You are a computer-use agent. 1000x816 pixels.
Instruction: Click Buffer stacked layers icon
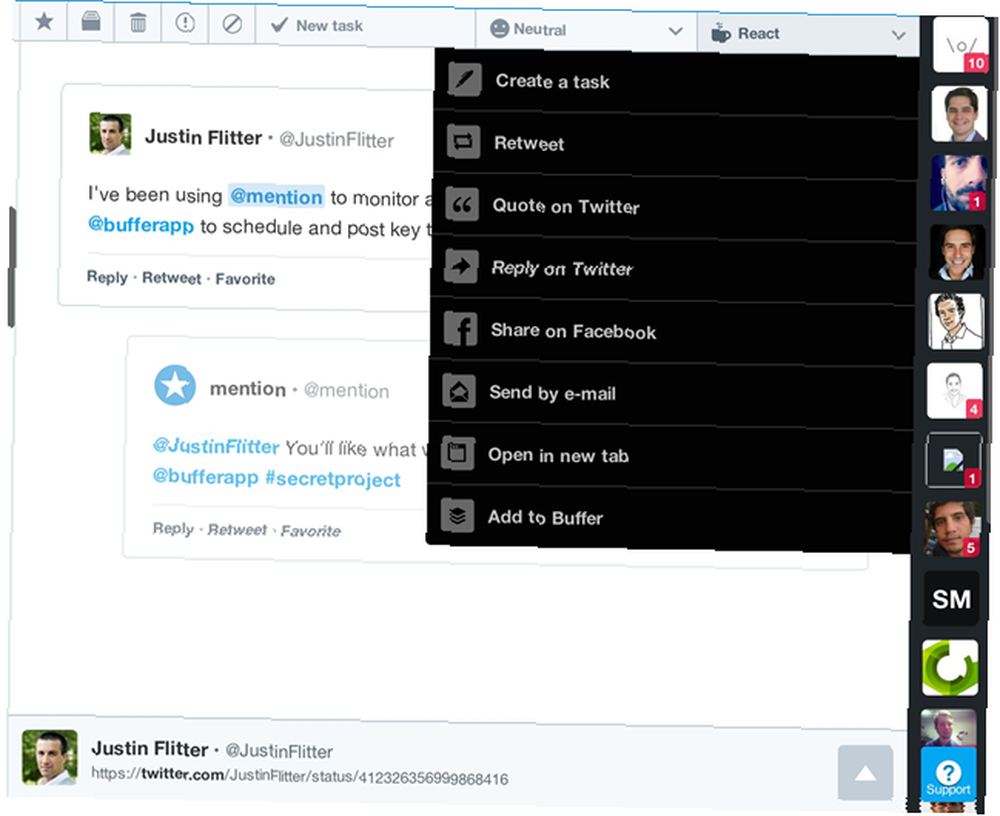click(x=457, y=515)
